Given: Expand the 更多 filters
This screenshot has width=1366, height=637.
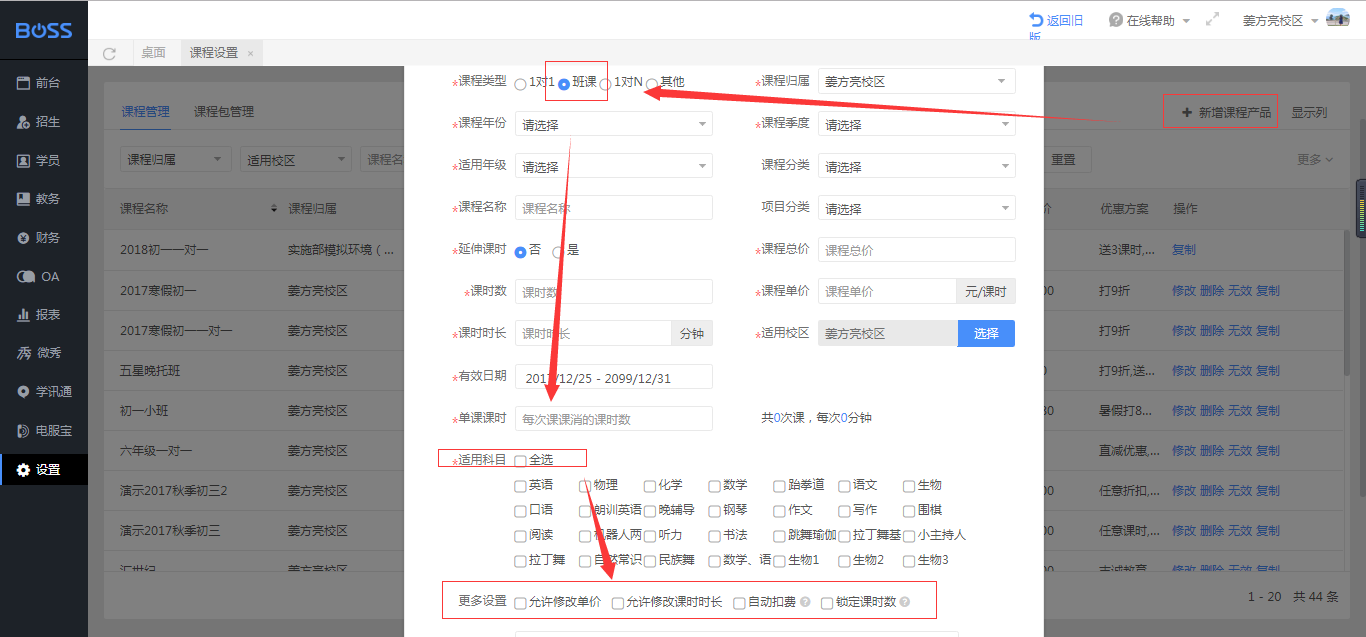Looking at the screenshot, I should [x=1314, y=160].
